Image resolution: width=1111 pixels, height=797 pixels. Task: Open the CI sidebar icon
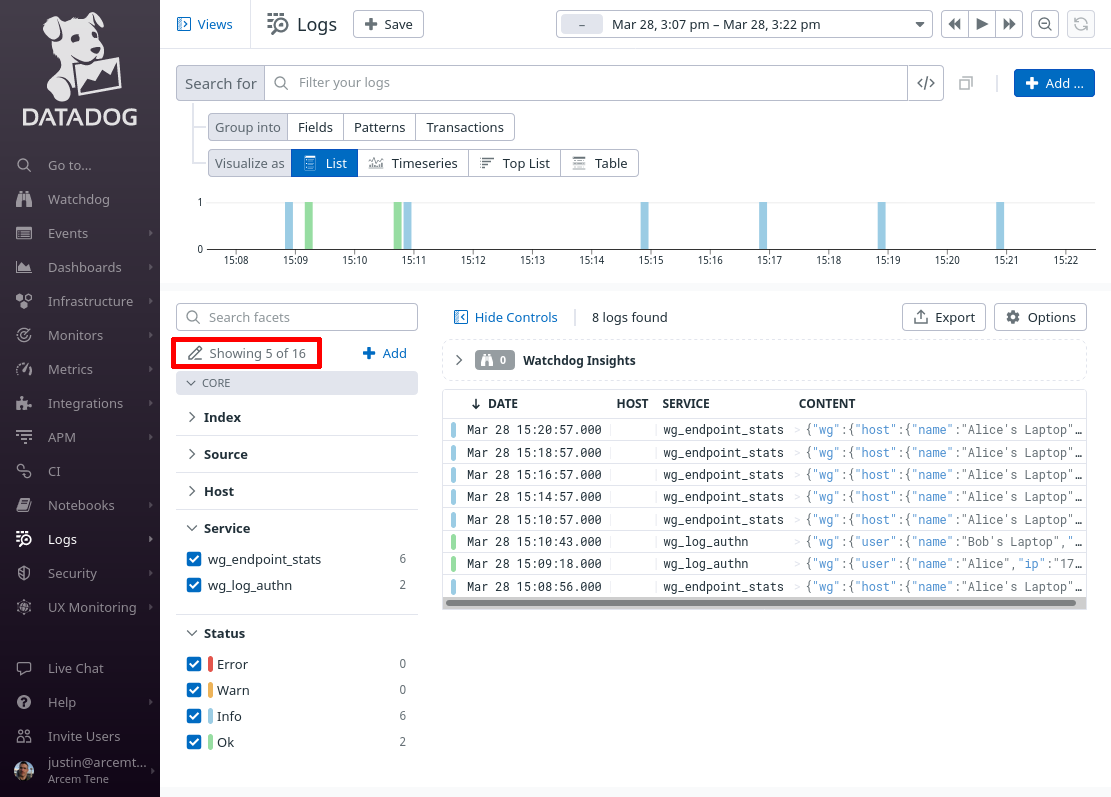24,471
